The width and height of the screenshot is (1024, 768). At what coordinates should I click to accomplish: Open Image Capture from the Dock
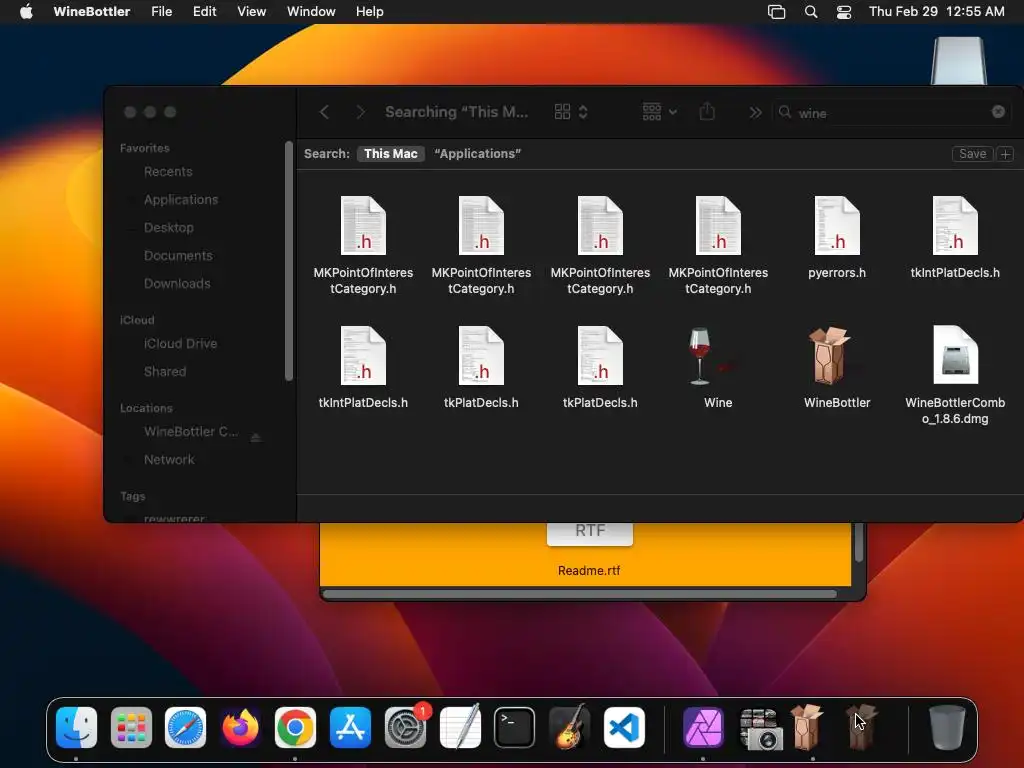(760, 728)
